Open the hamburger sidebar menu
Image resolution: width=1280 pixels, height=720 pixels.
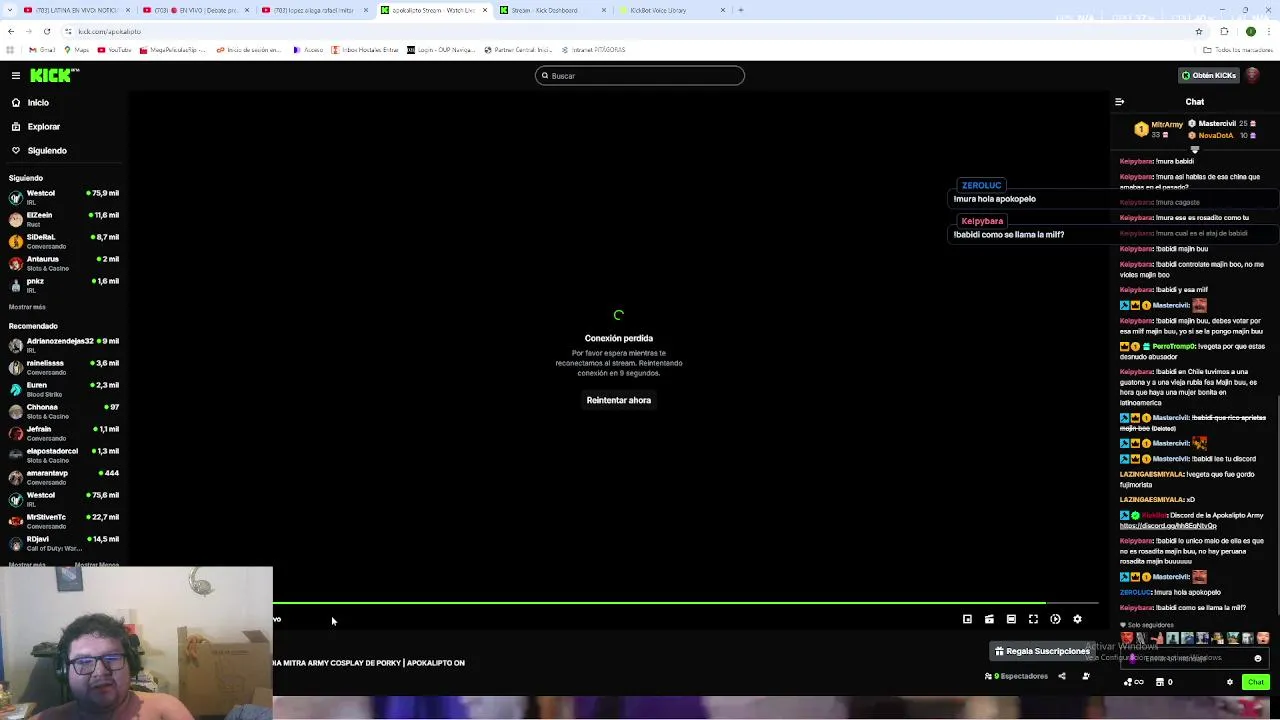click(16, 76)
